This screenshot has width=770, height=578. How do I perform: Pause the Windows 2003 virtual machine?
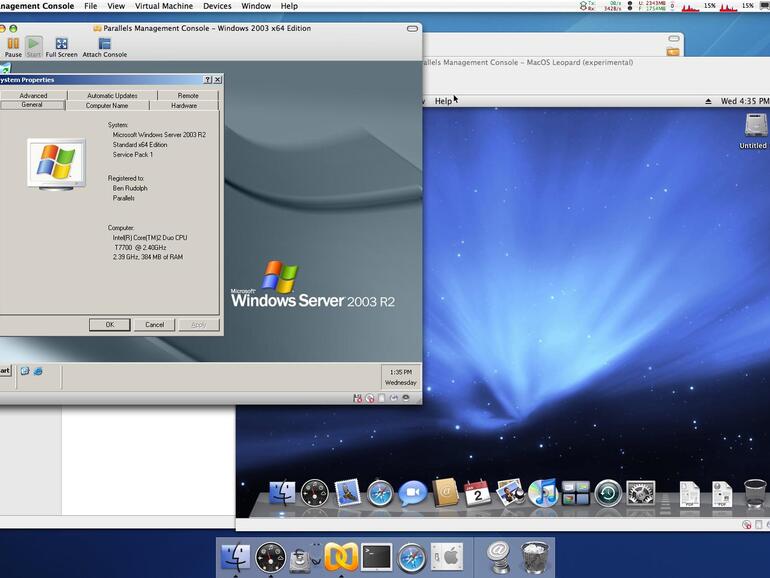pyautogui.click(x=13, y=45)
